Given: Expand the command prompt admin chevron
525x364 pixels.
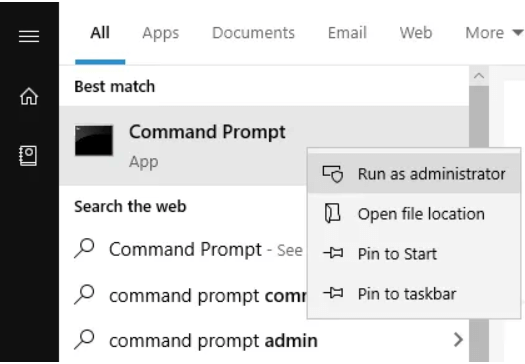Looking at the screenshot, I should pos(458,340).
